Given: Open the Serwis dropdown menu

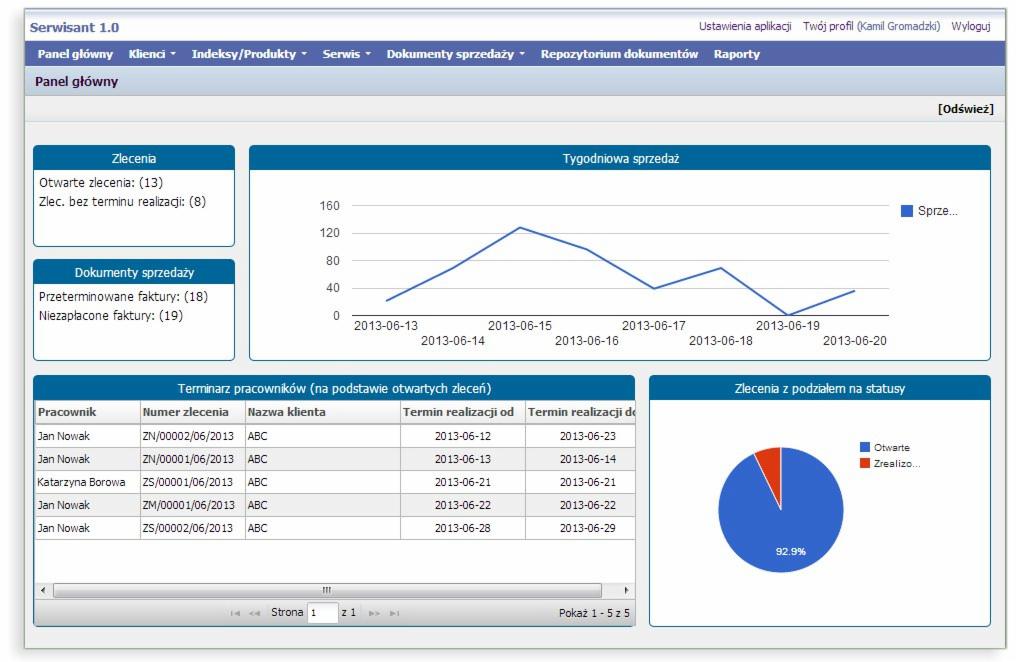Looking at the screenshot, I should [346, 54].
